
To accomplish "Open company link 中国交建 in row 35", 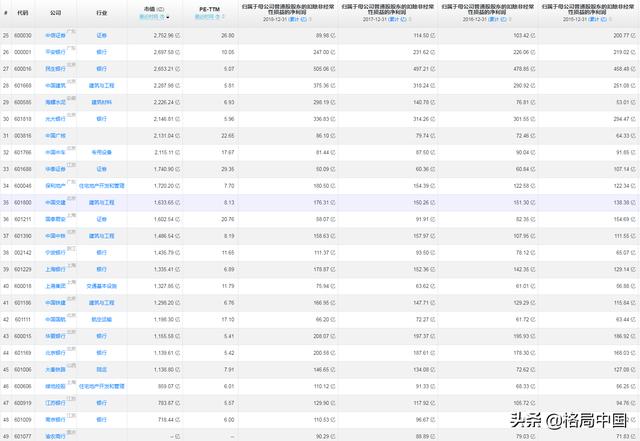I will (x=55, y=203).
